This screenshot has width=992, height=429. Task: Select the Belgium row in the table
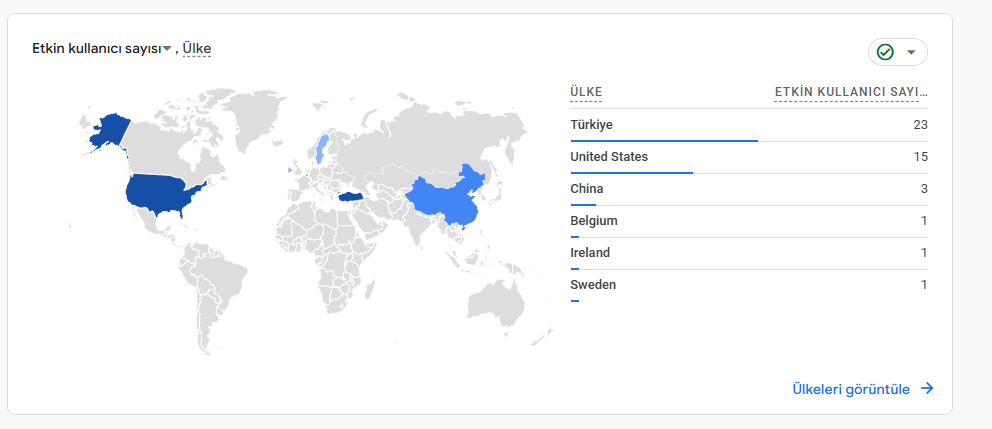[x=749, y=221]
